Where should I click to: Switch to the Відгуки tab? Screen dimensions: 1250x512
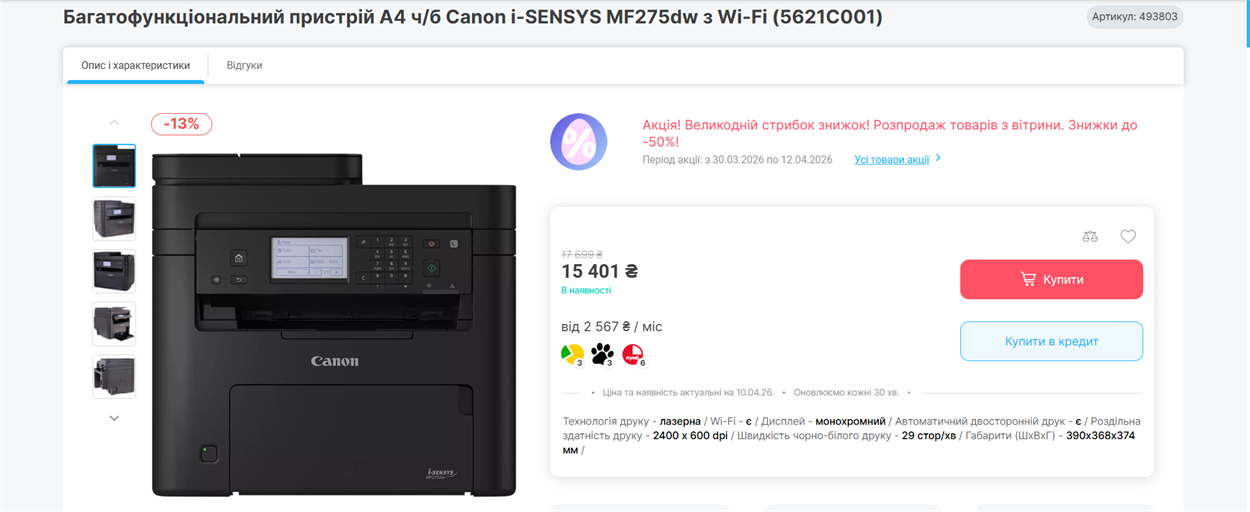point(244,65)
